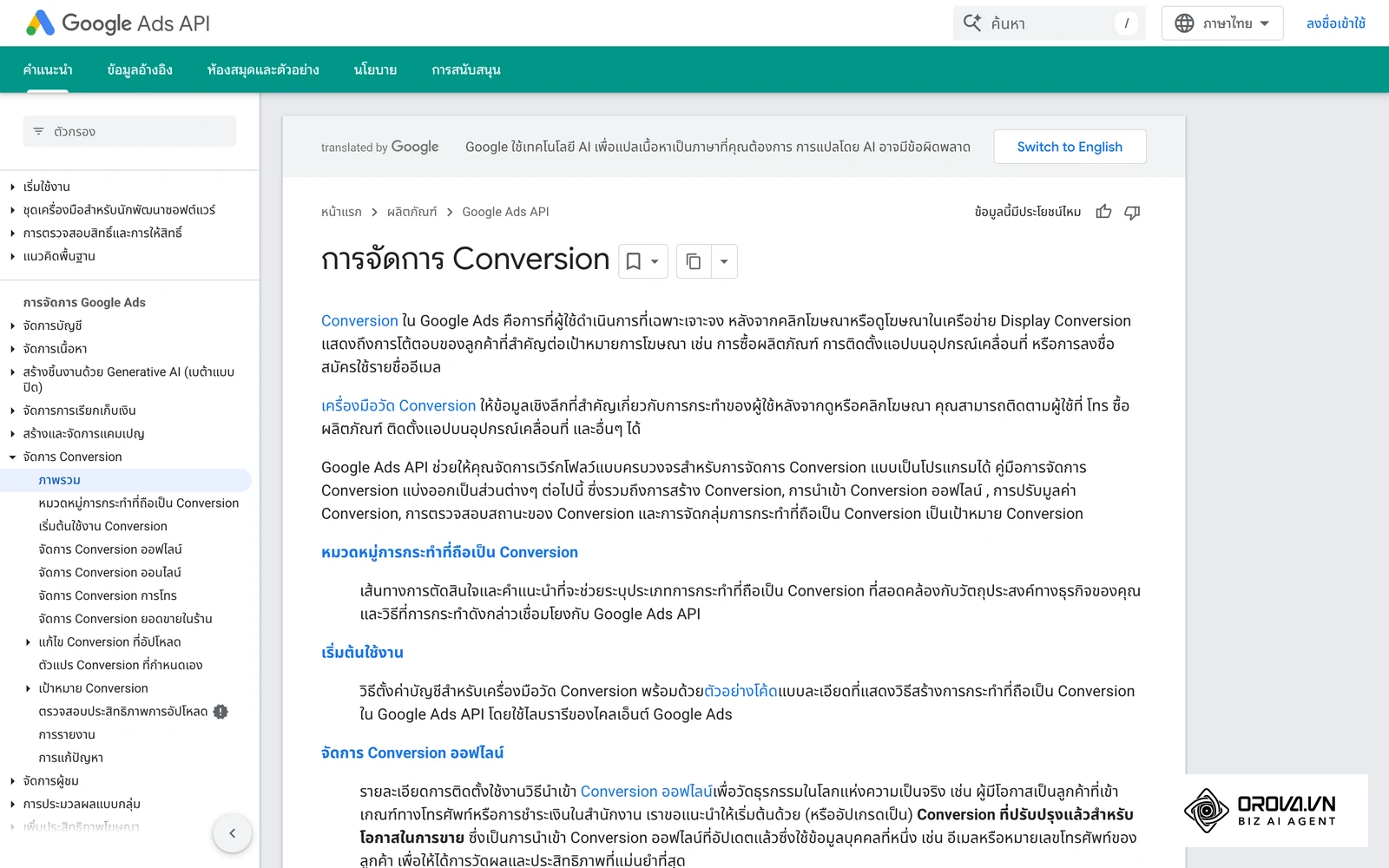The image size is (1389, 868).
Task: Open the นโยบาย tab
Action: [x=375, y=69]
